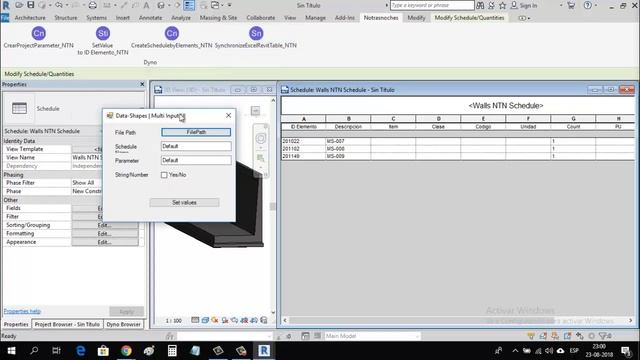This screenshot has height=360, width=640.
Task: Click the Formatting Edit button
Action: pyautogui.click(x=105, y=233)
